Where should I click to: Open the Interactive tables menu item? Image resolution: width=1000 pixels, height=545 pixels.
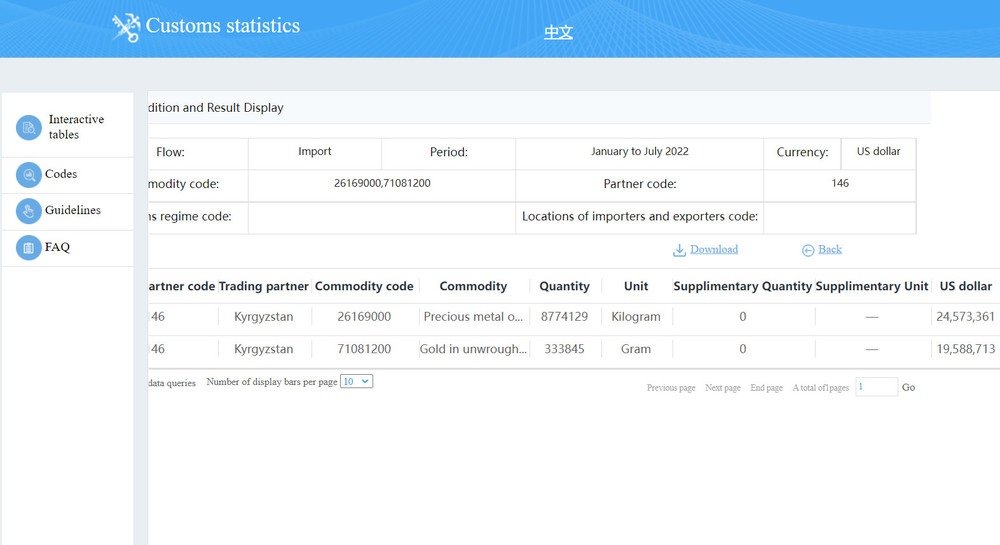coord(76,127)
